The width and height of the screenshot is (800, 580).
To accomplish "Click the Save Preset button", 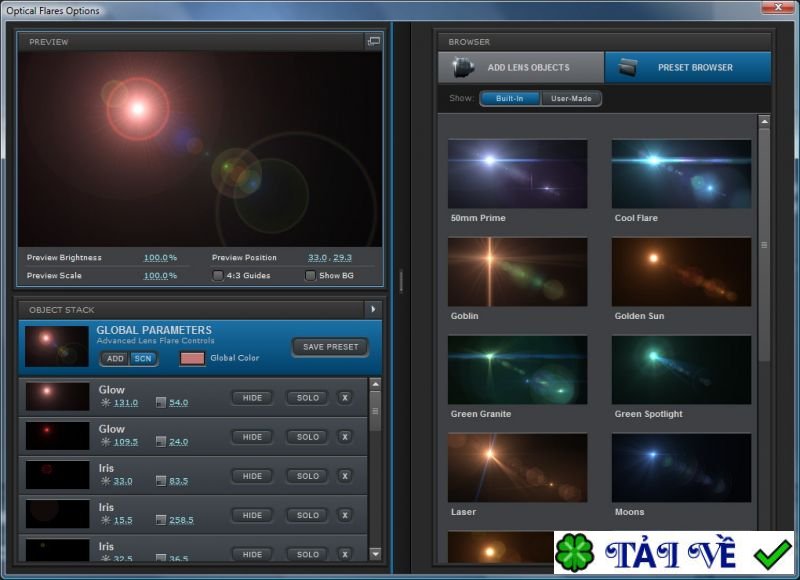I will coord(330,347).
